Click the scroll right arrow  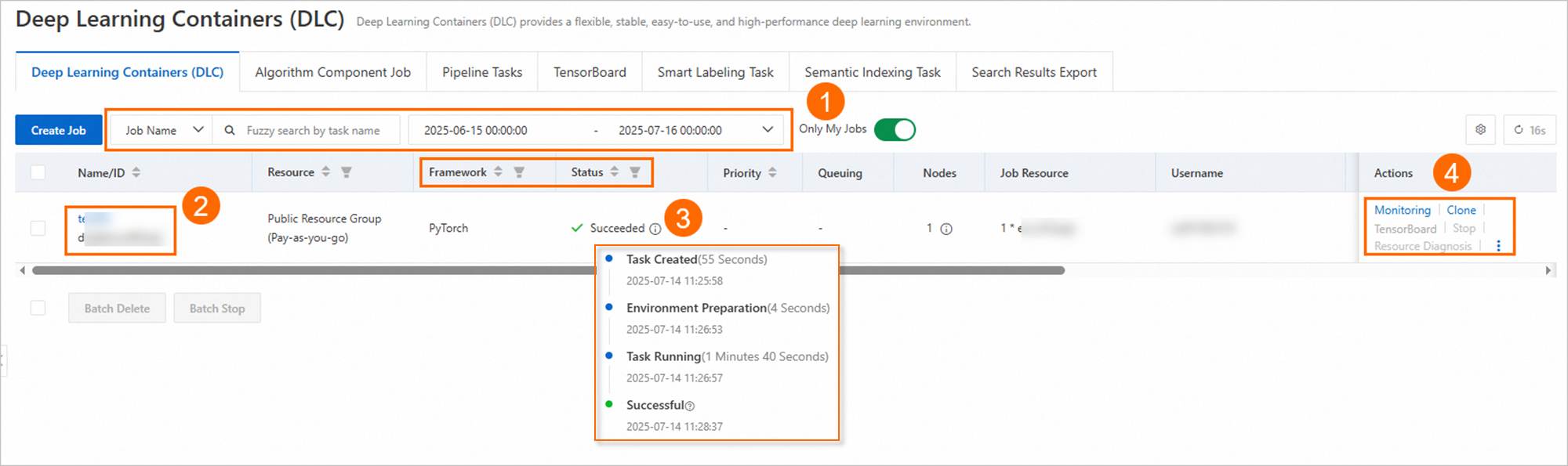coord(1548,270)
